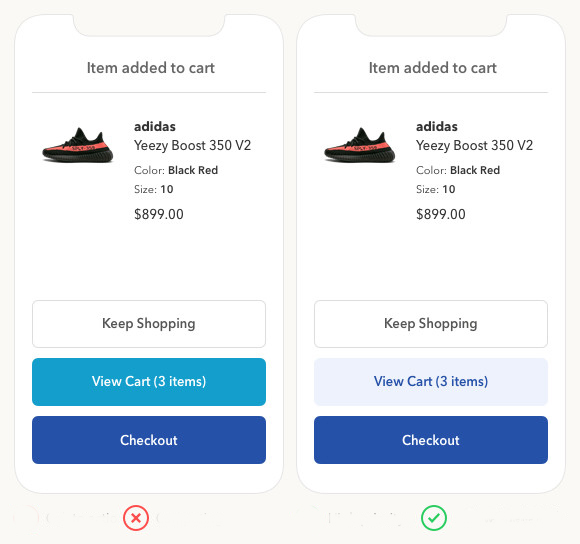
Task: Click Color Black Red label on left
Action: 176,170
